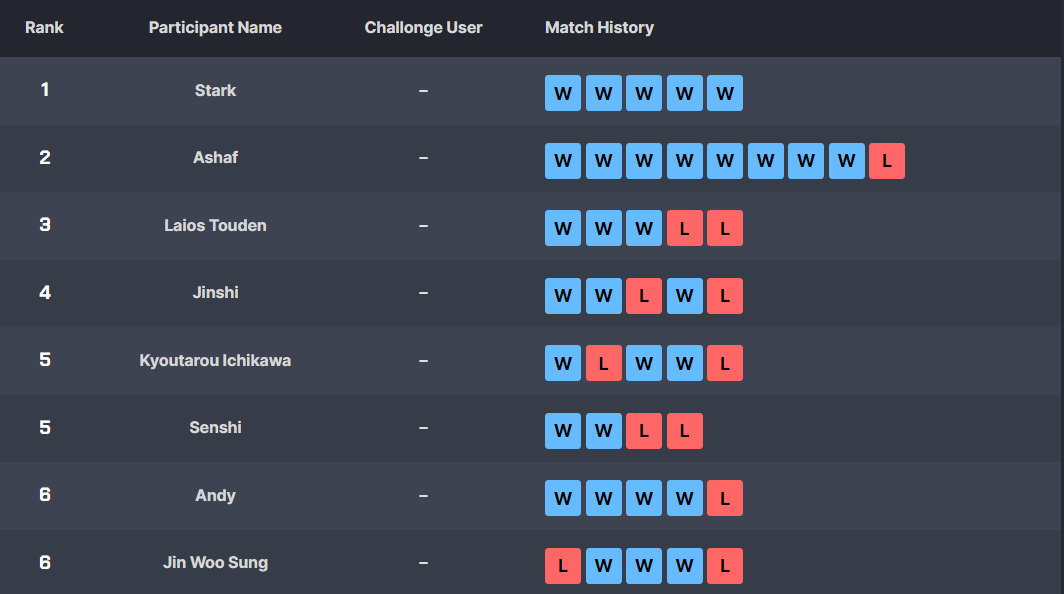Screen dimensions: 1064x594
Task: Click Ashaf's red L loss badge
Action: pos(887,161)
